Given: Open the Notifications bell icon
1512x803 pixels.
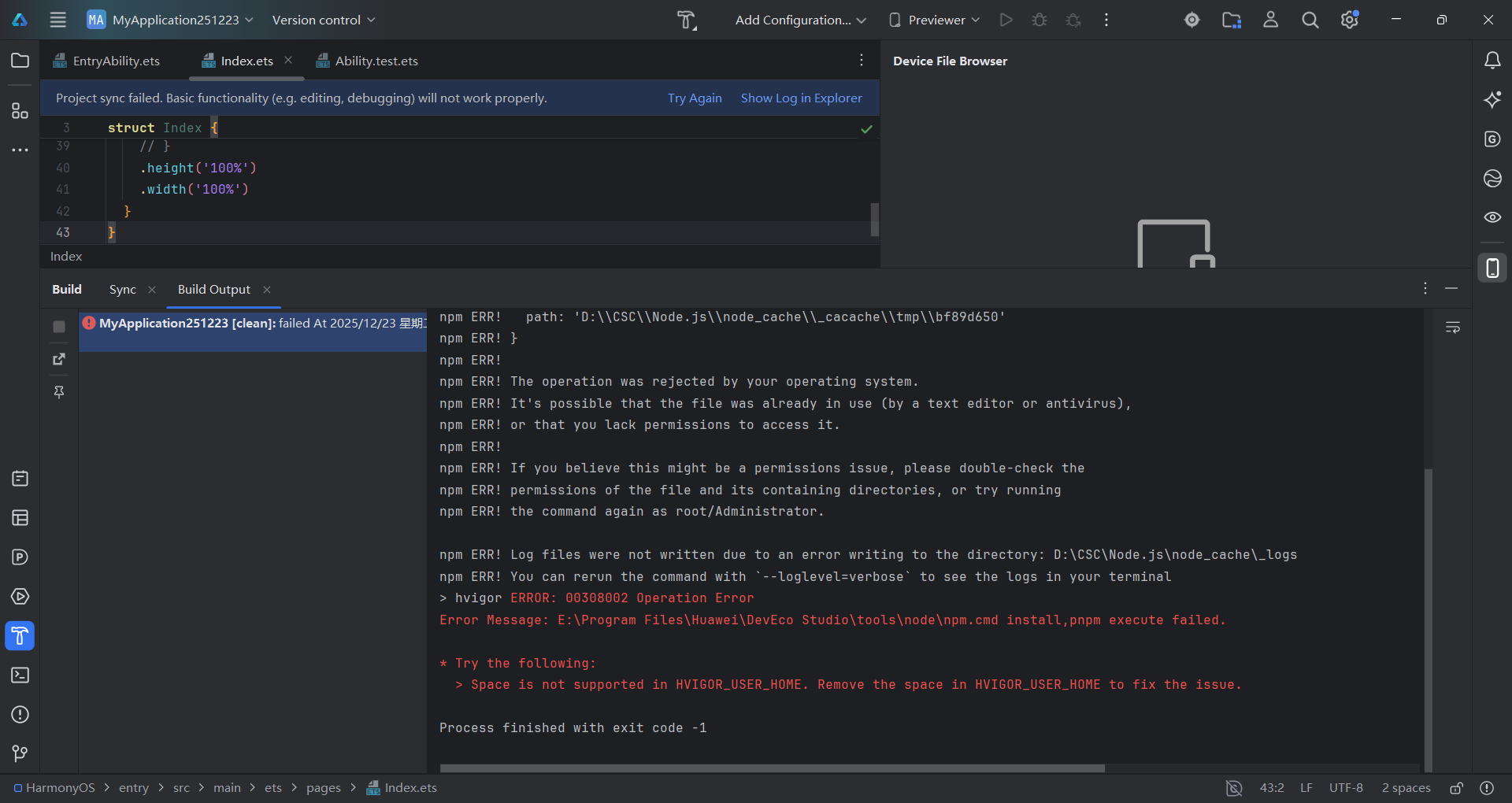Looking at the screenshot, I should [x=1492, y=61].
